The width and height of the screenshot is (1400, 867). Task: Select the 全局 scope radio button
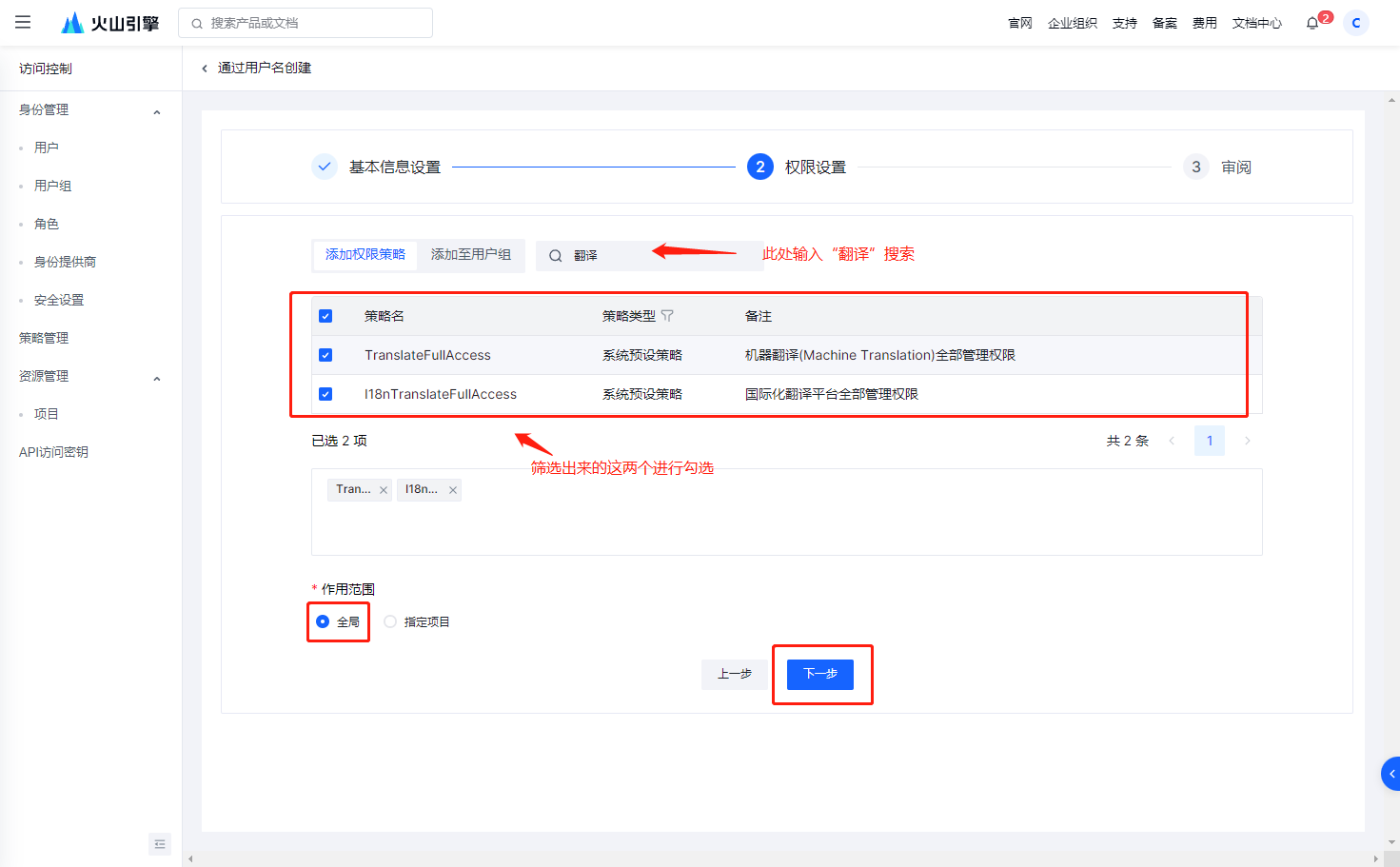pos(323,621)
